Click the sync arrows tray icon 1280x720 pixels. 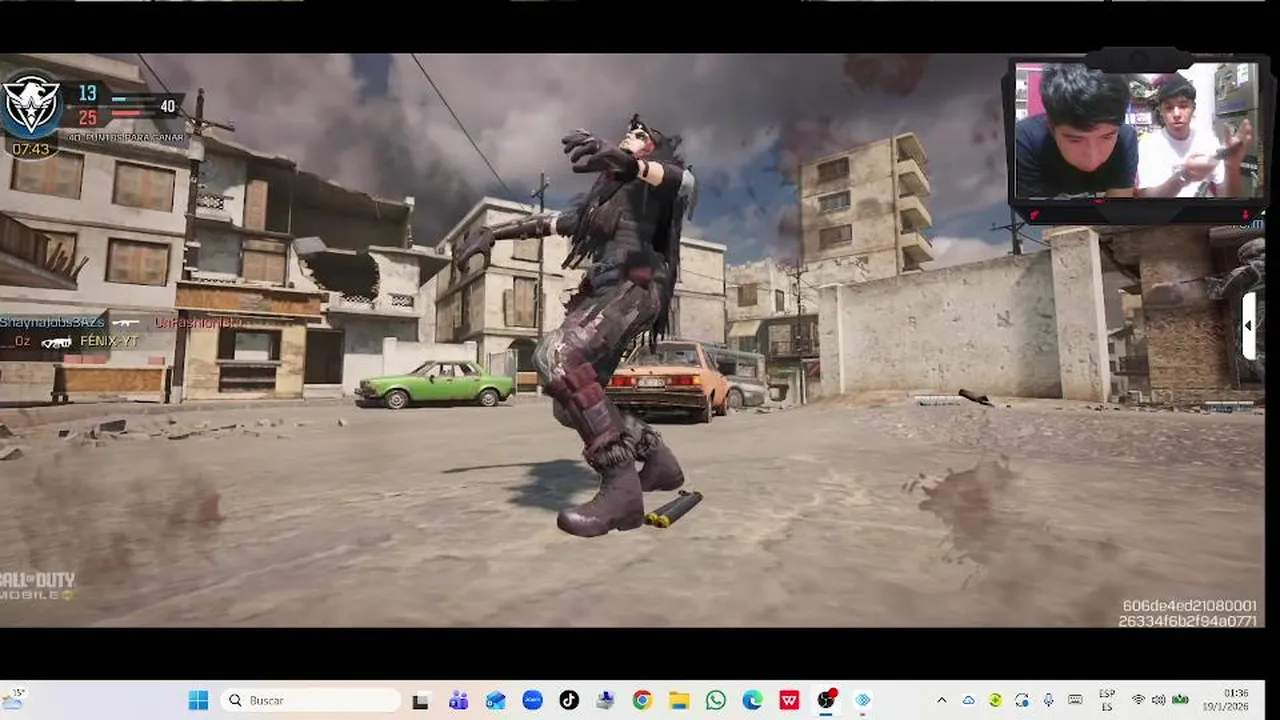(1021, 700)
